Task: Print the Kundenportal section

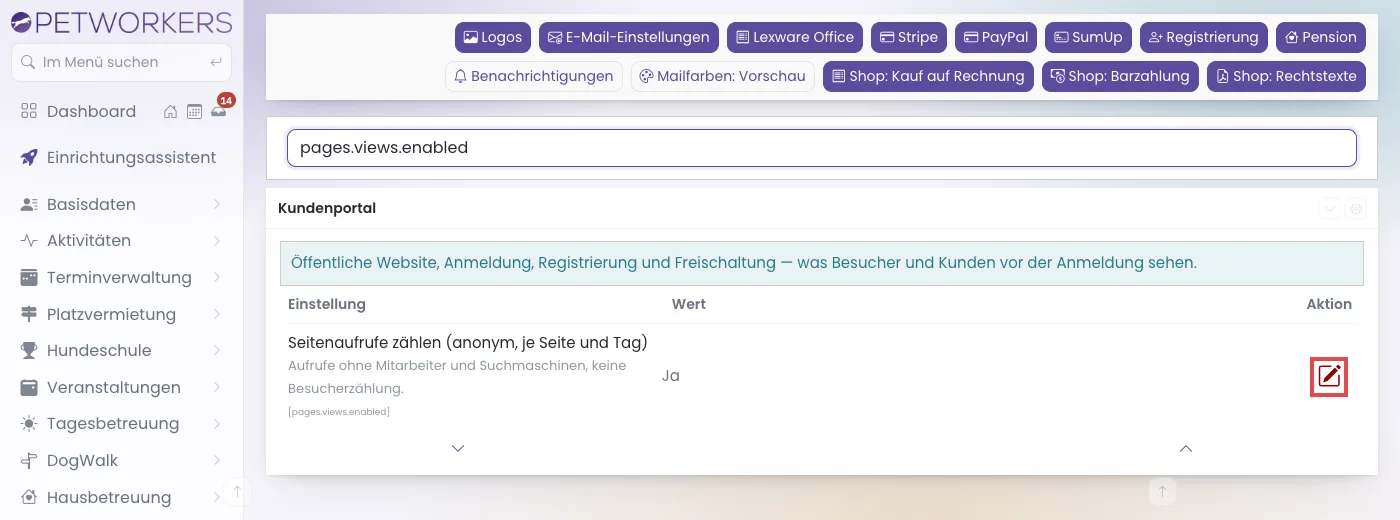Action: [x=1356, y=209]
